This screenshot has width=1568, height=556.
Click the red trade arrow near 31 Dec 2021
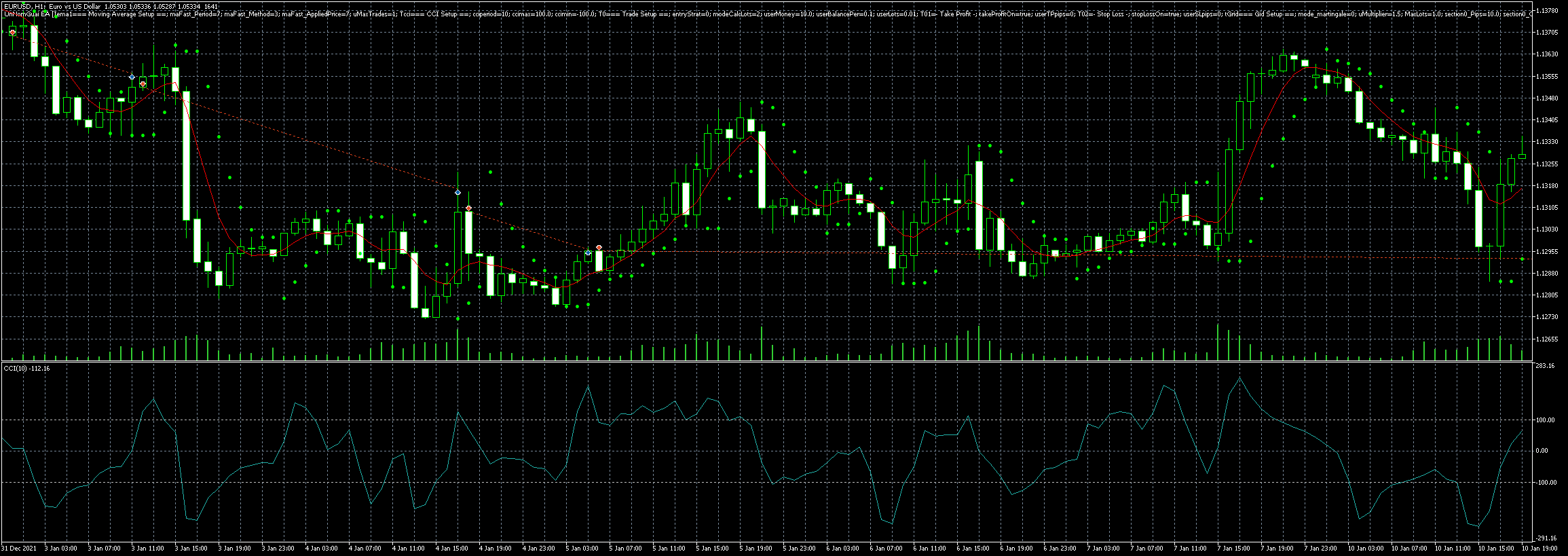coord(13,32)
